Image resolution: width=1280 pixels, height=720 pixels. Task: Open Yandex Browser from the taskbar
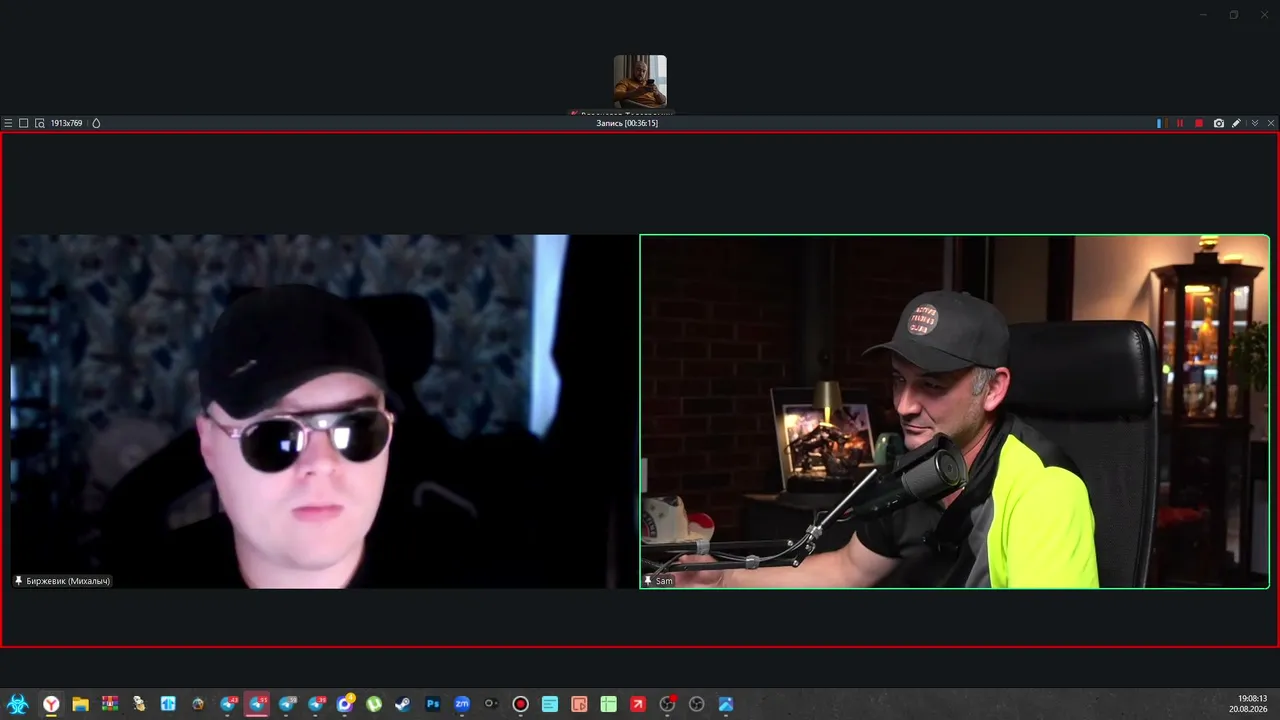coord(51,704)
